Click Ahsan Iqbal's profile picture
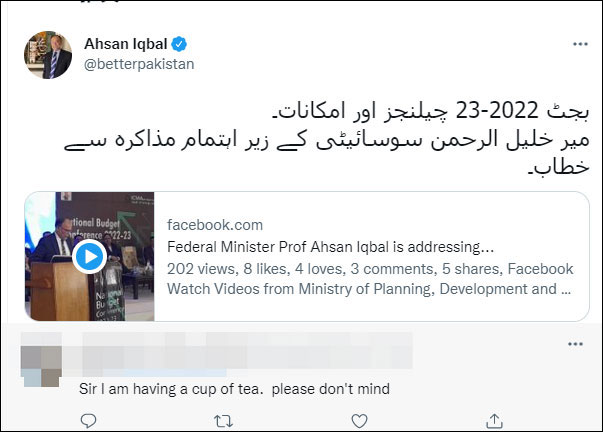 [x=49, y=56]
